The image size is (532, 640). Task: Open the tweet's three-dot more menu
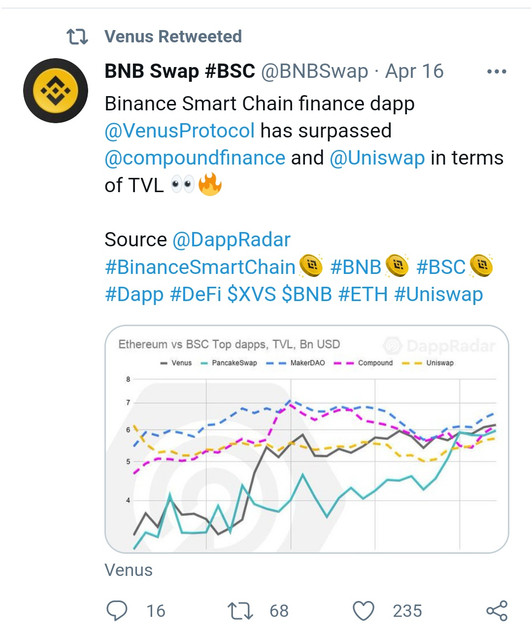tap(496, 71)
